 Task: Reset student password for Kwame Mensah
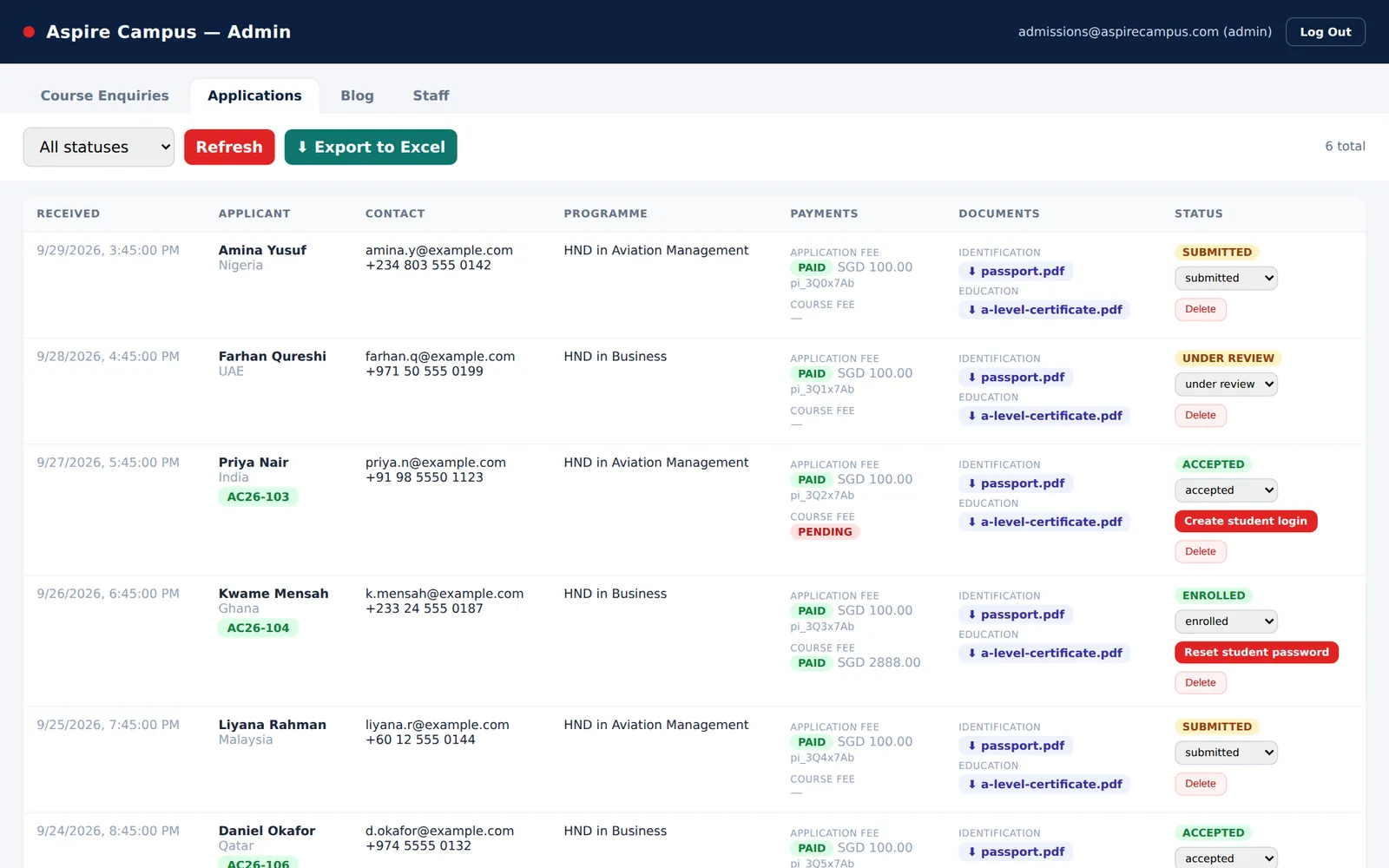click(1256, 652)
